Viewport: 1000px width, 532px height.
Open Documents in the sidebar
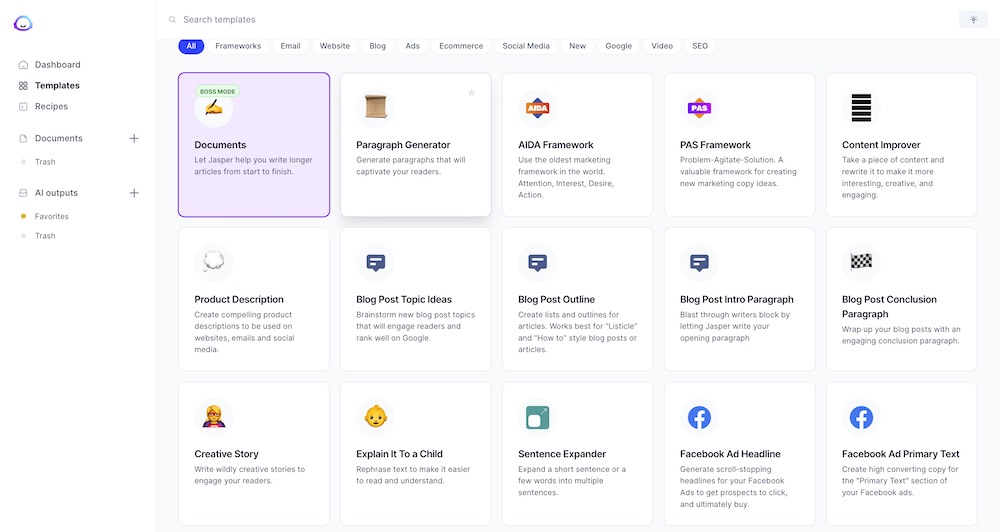(59, 138)
